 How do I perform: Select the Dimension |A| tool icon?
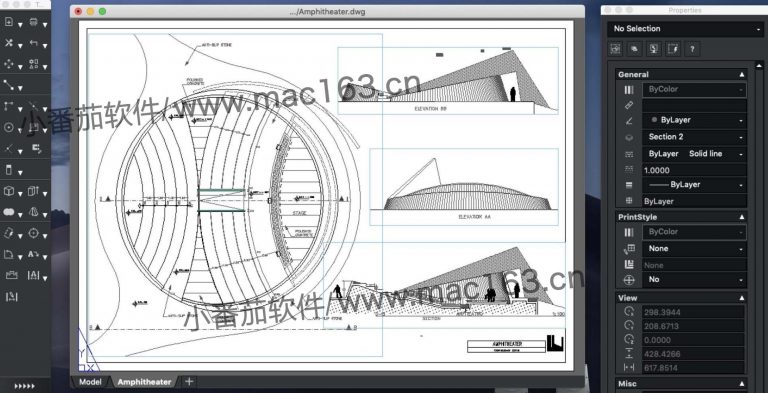click(33, 275)
